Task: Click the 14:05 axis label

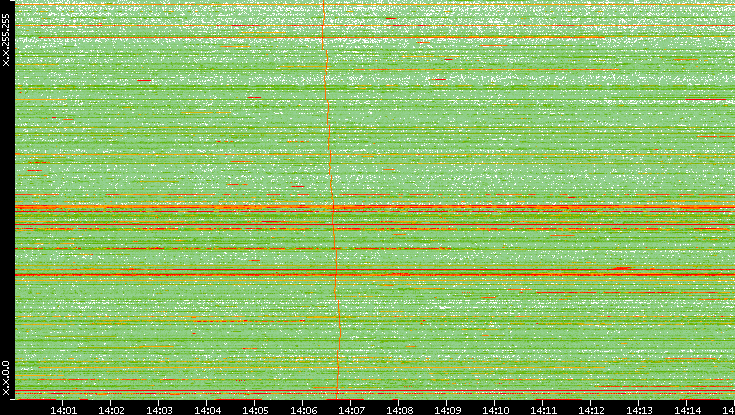Action: 255,410
